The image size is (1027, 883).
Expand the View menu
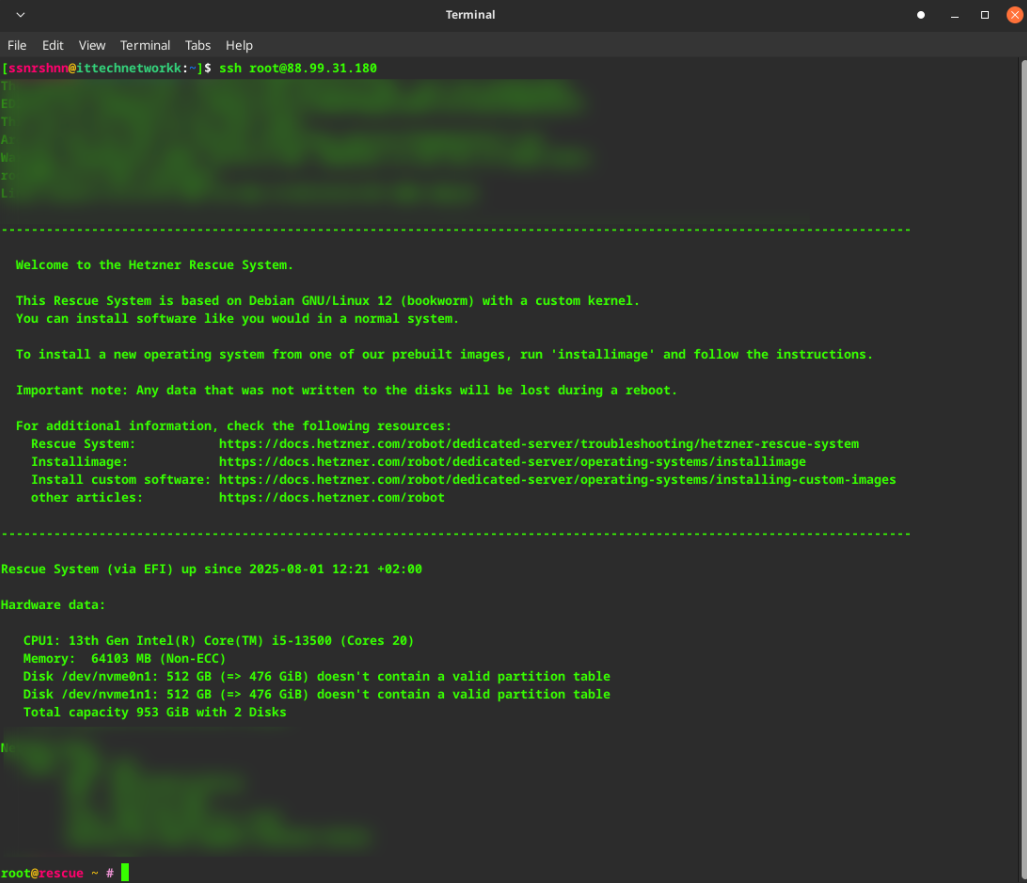pos(92,45)
